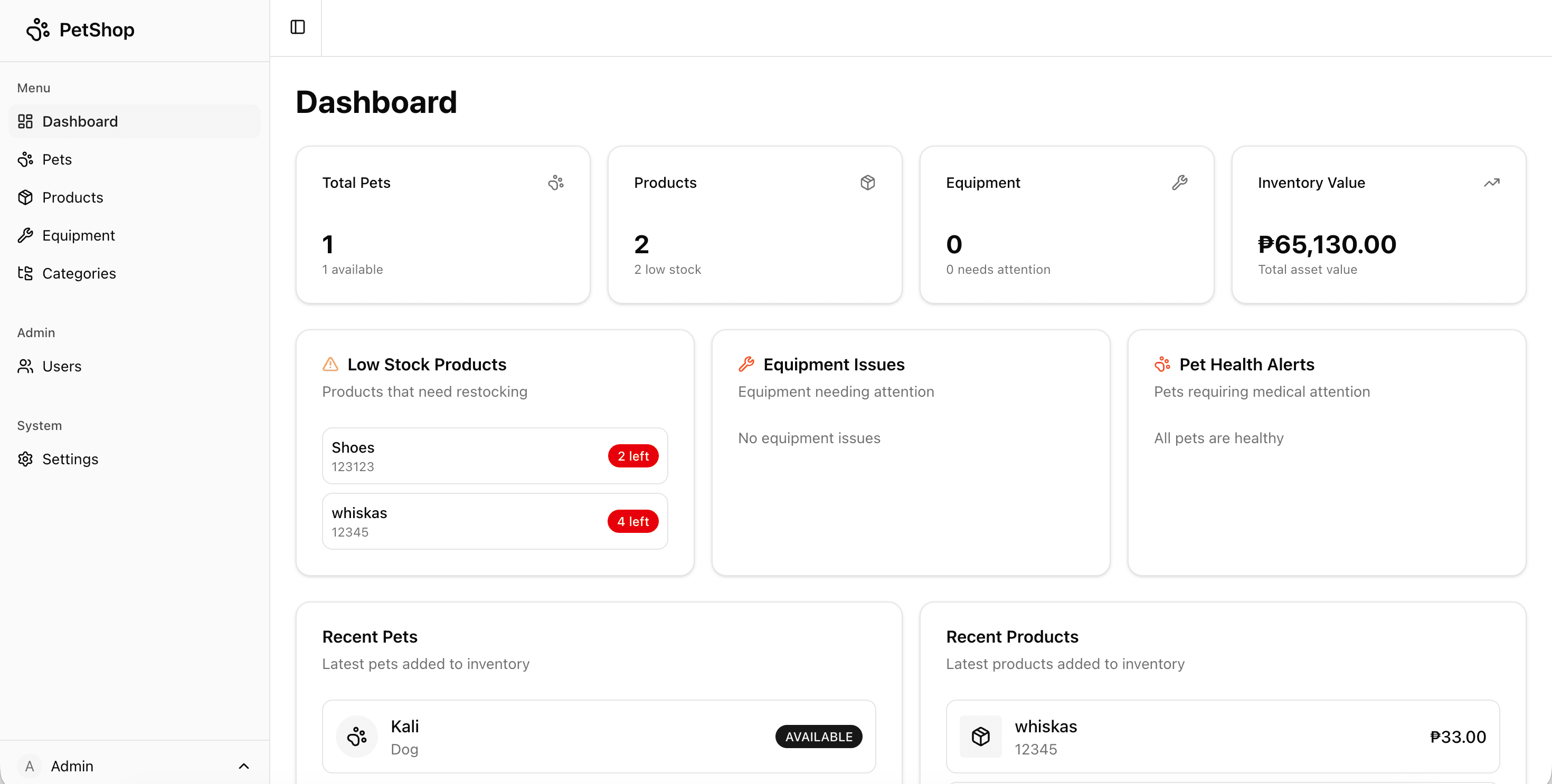Click the paw avatar icon next to Kali

coord(357,737)
